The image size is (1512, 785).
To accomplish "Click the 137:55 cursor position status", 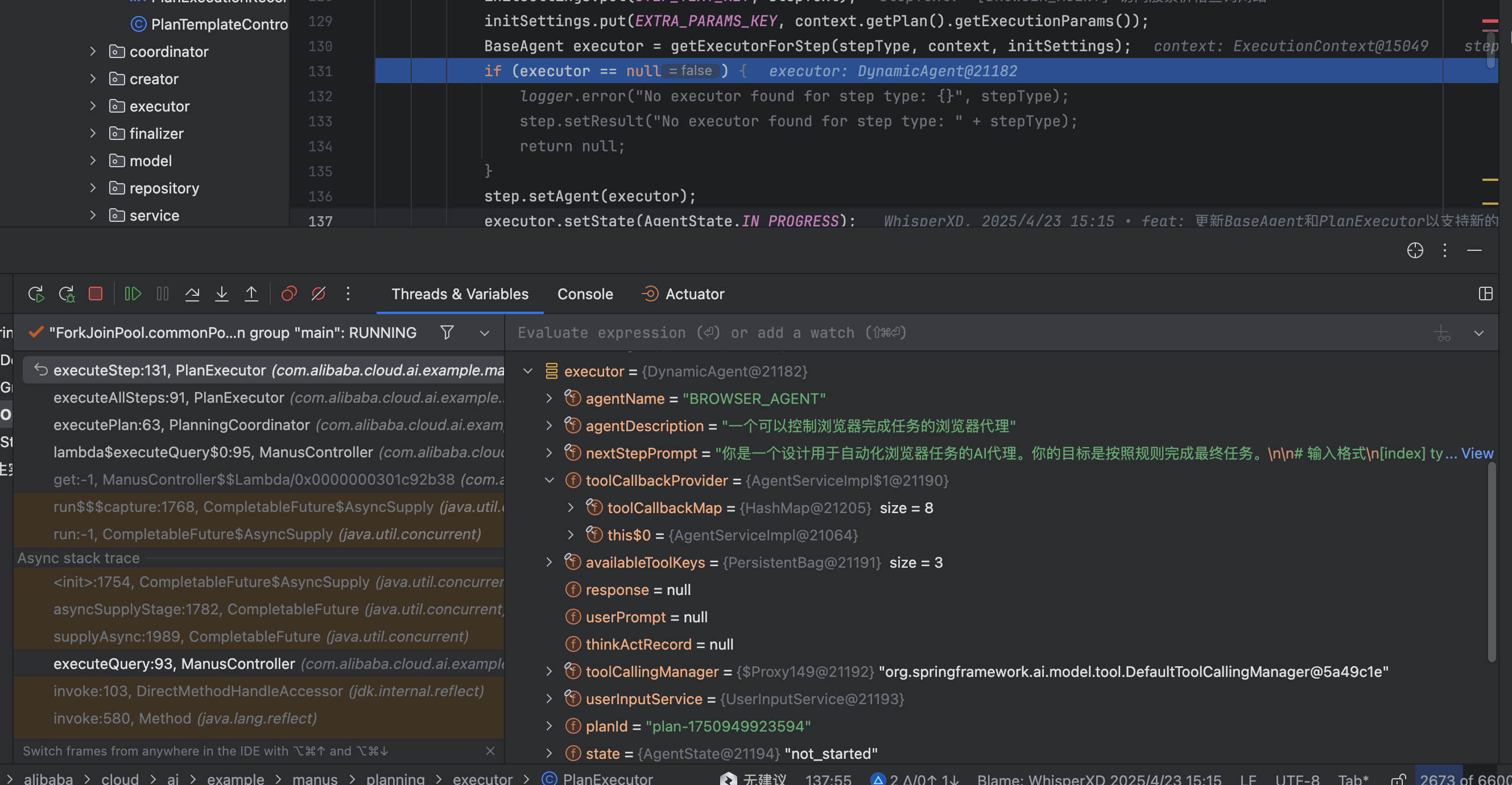I will [828, 779].
